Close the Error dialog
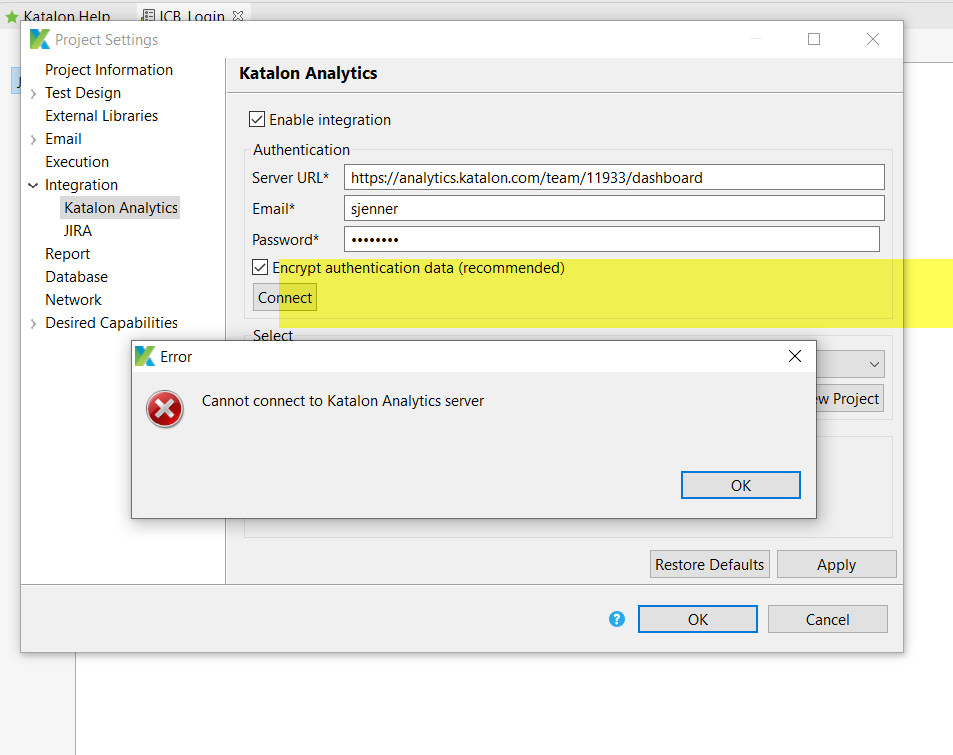 coord(794,356)
